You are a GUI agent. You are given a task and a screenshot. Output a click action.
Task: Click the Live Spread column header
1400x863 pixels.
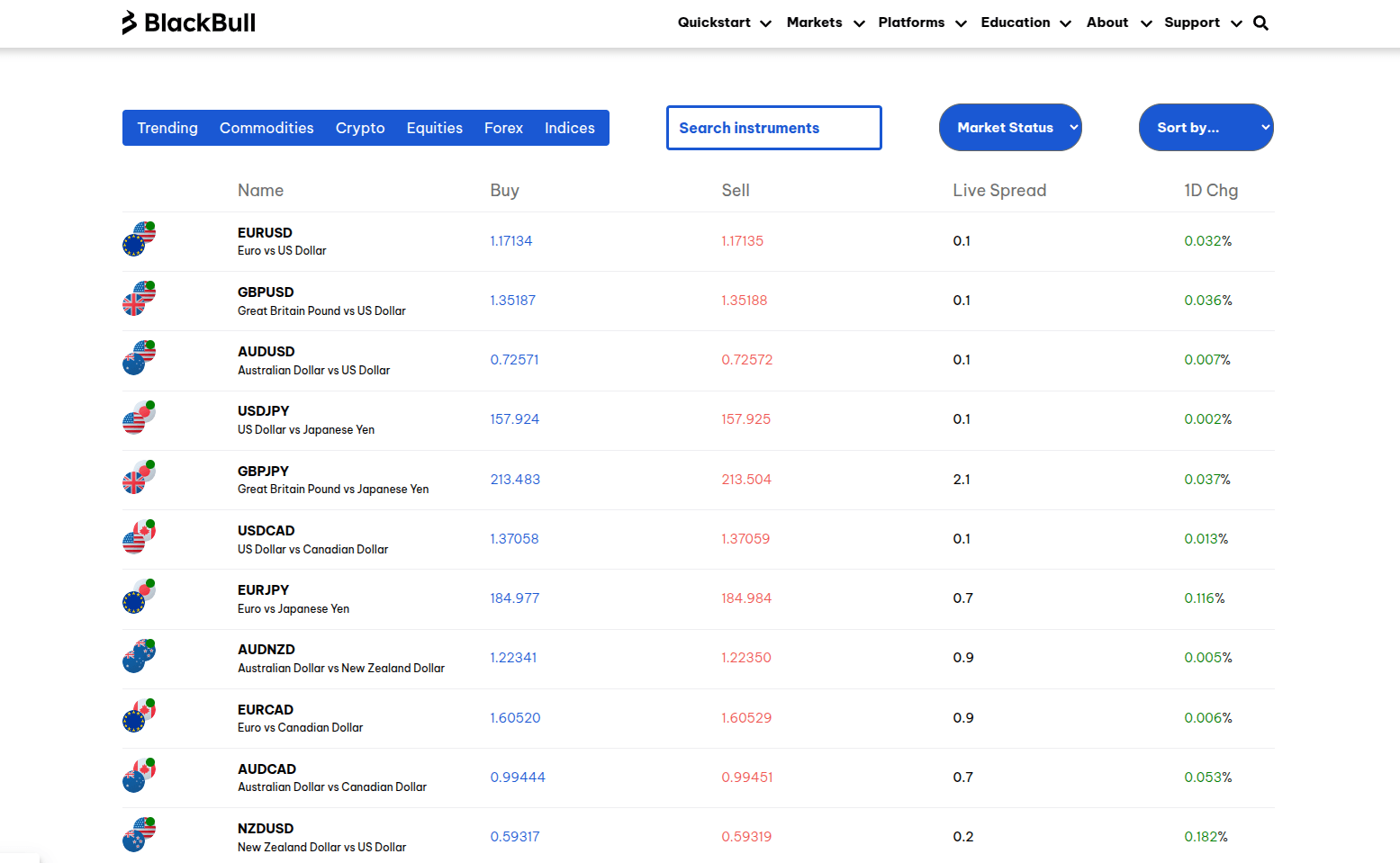coord(999,190)
